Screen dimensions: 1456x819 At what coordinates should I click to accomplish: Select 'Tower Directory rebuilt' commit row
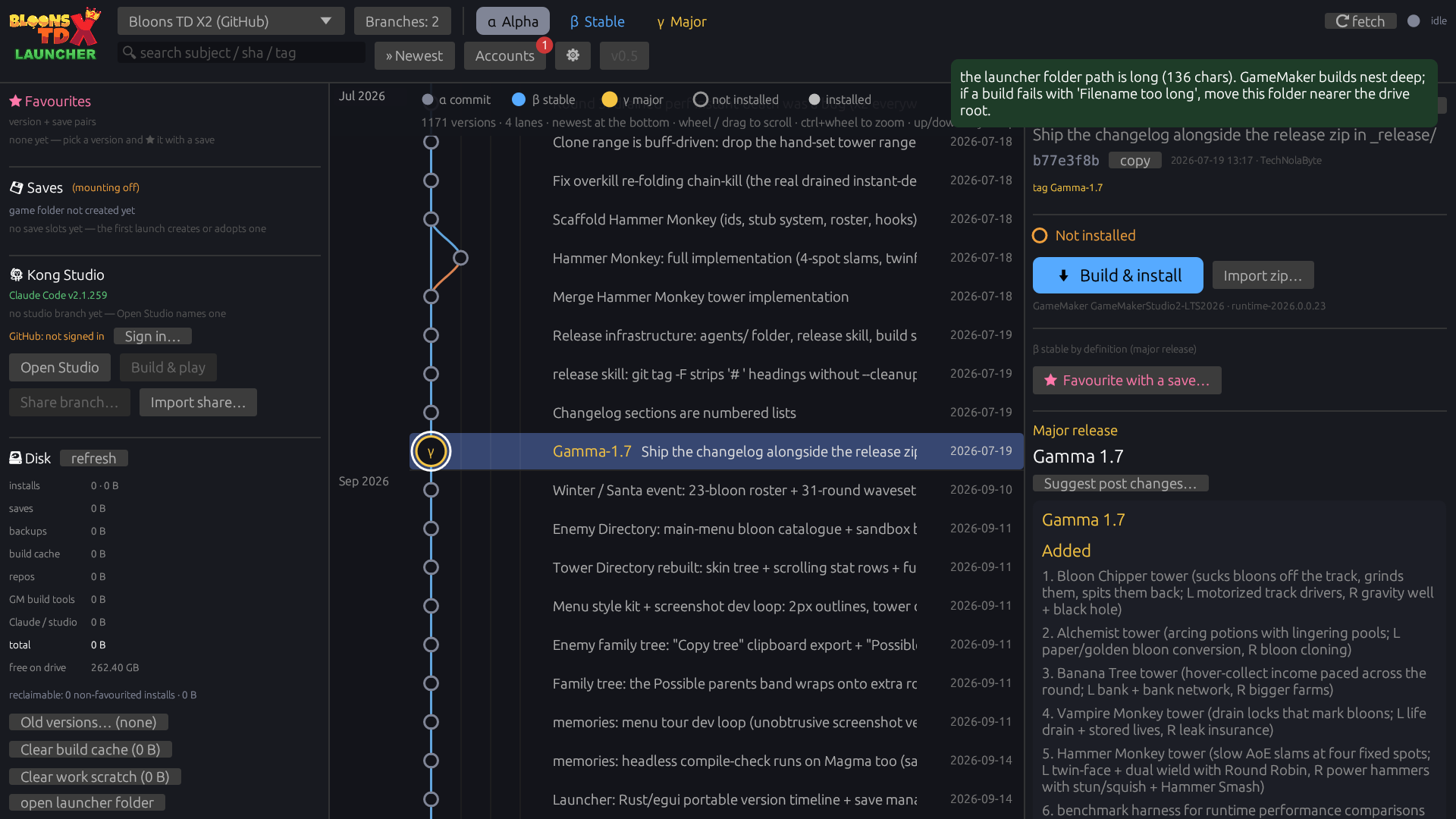717,567
